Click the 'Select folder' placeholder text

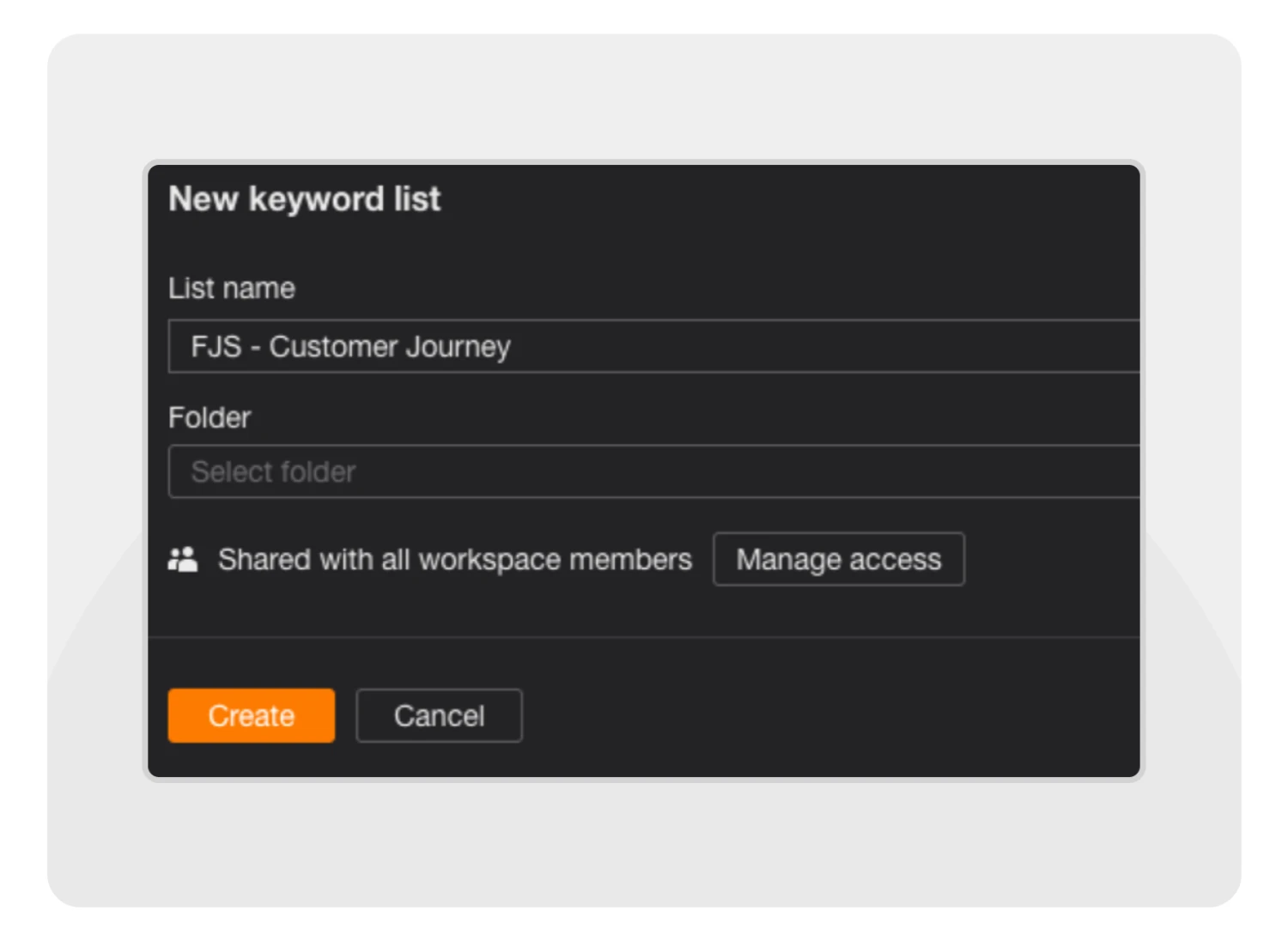click(273, 471)
